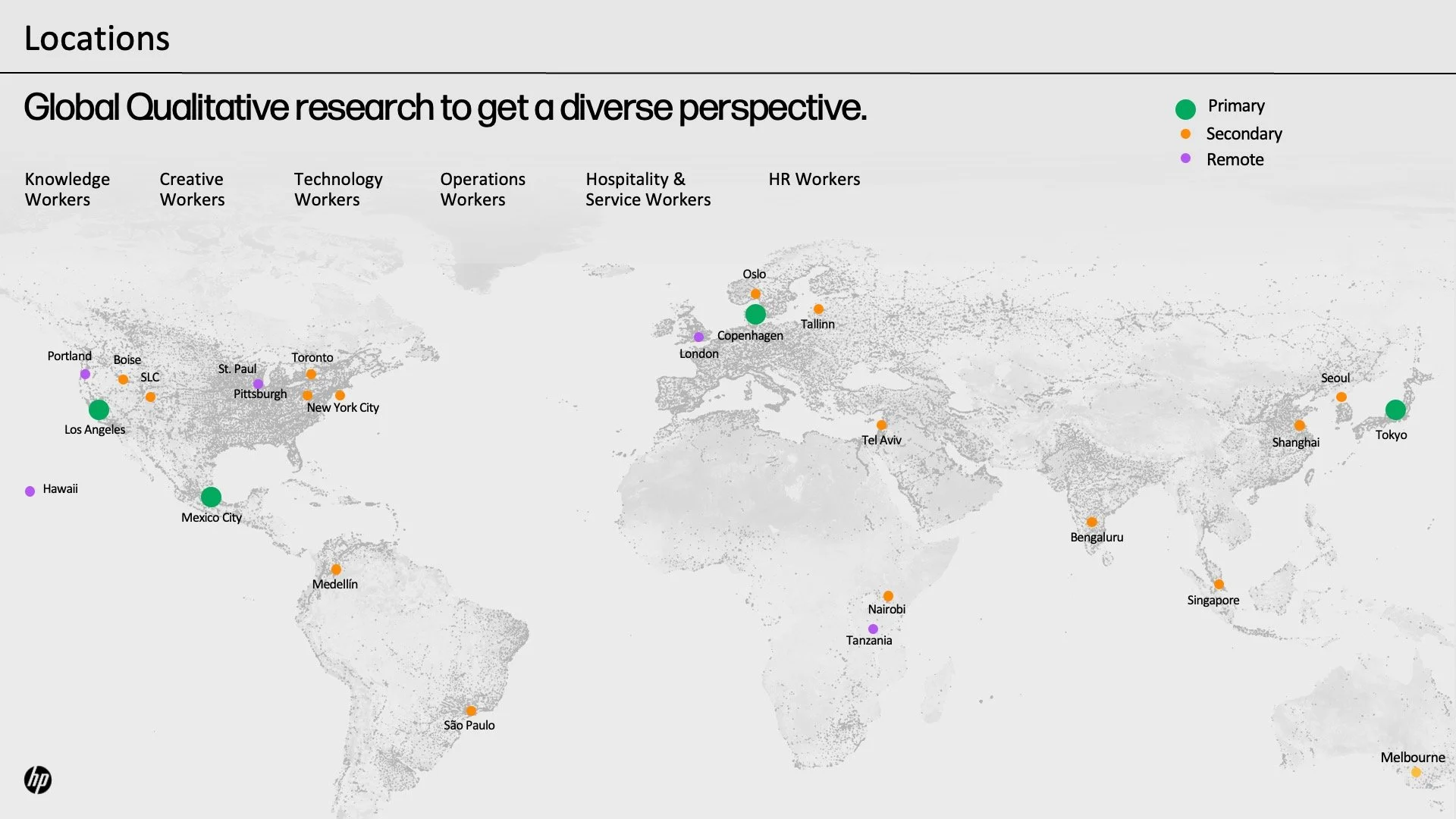Click the purple London remote dot

pyautogui.click(x=698, y=337)
